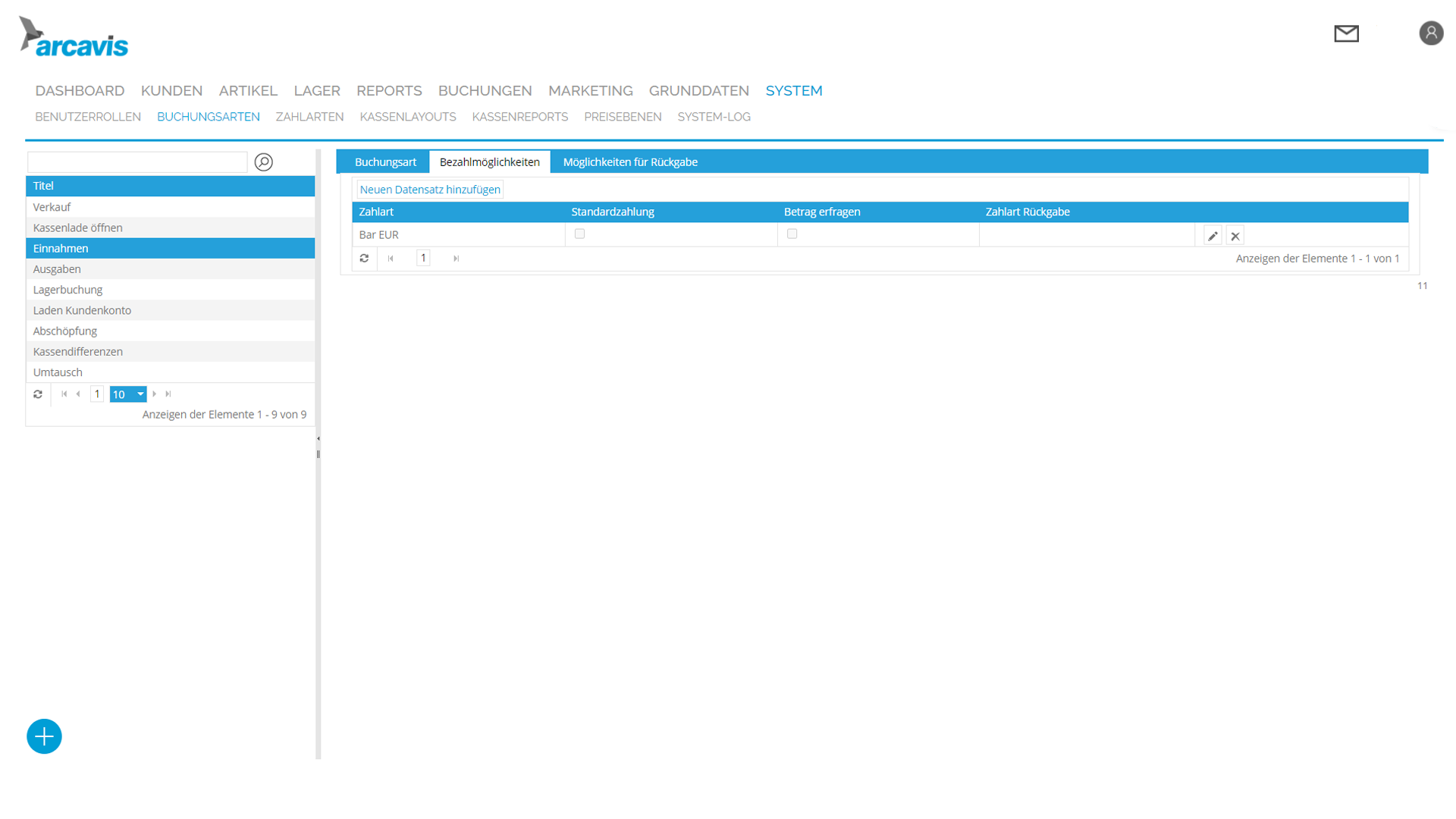The height and width of the screenshot is (819, 1456).
Task: Toggle the Betrag erfragen checkbox
Action: pos(792,234)
